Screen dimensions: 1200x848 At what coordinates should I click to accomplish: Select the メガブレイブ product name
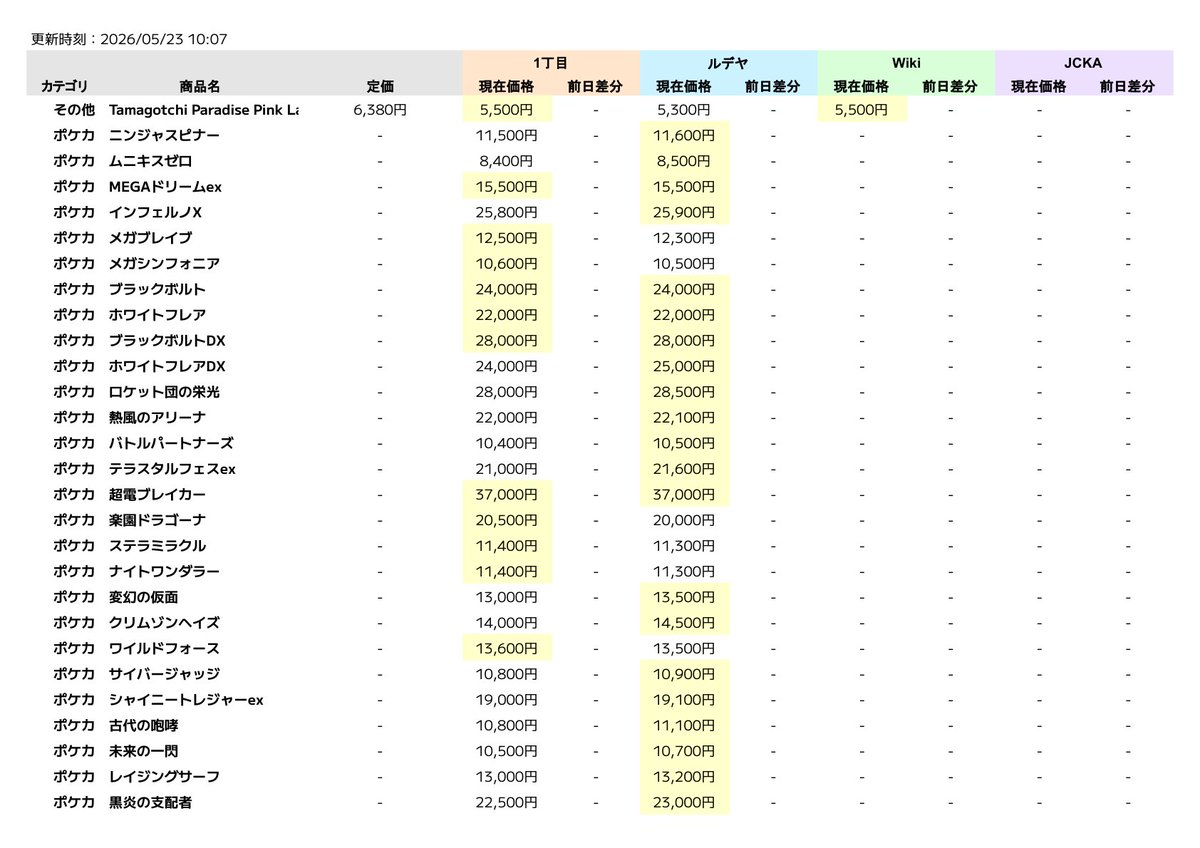tap(150, 238)
